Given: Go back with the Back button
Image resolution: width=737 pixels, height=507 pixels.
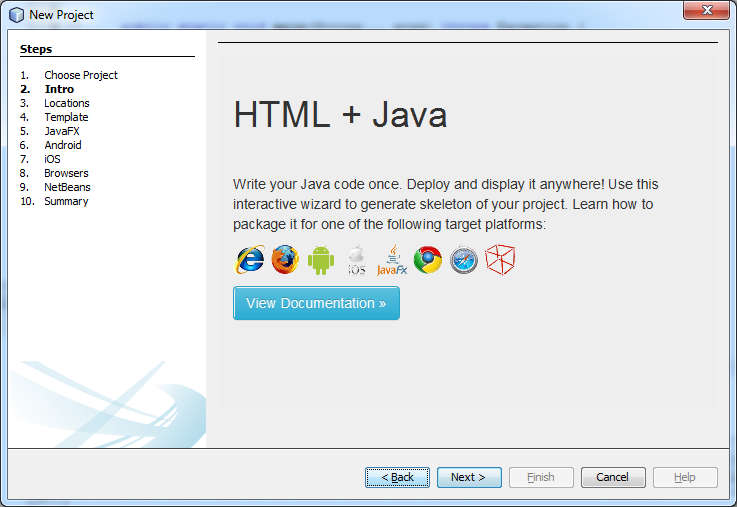Looking at the screenshot, I should click(397, 477).
